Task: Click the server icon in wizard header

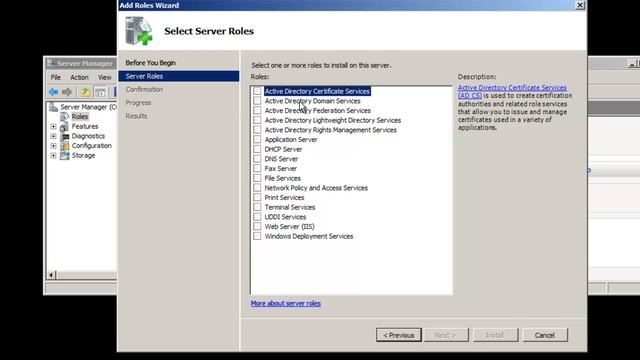Action: click(x=138, y=31)
